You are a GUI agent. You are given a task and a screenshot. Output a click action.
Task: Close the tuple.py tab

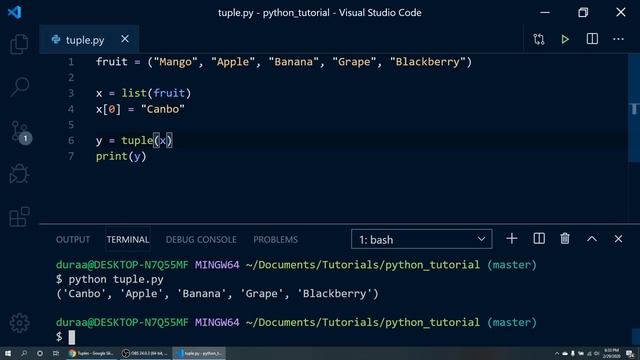click(x=125, y=39)
